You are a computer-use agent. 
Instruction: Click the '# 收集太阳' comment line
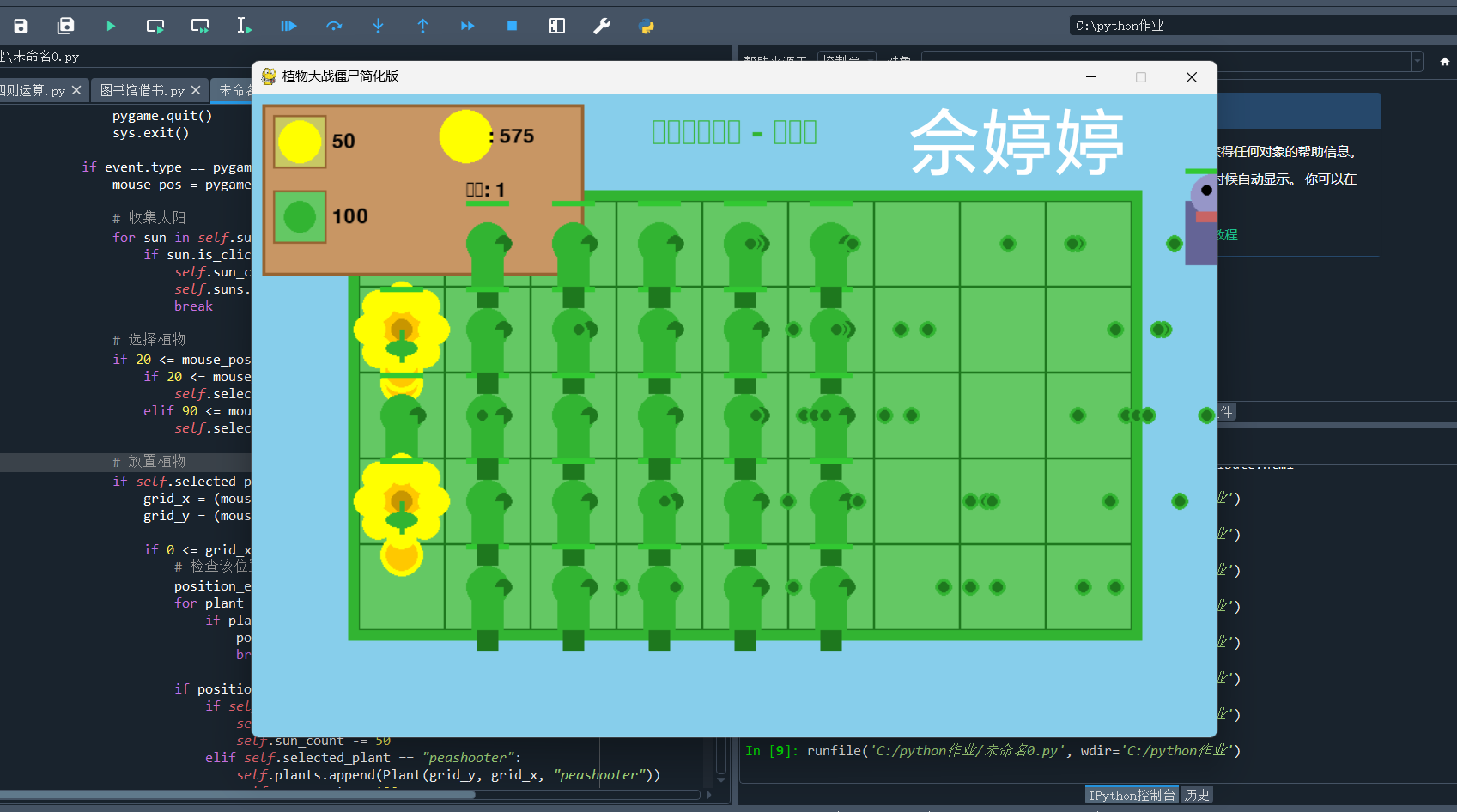coord(149,218)
